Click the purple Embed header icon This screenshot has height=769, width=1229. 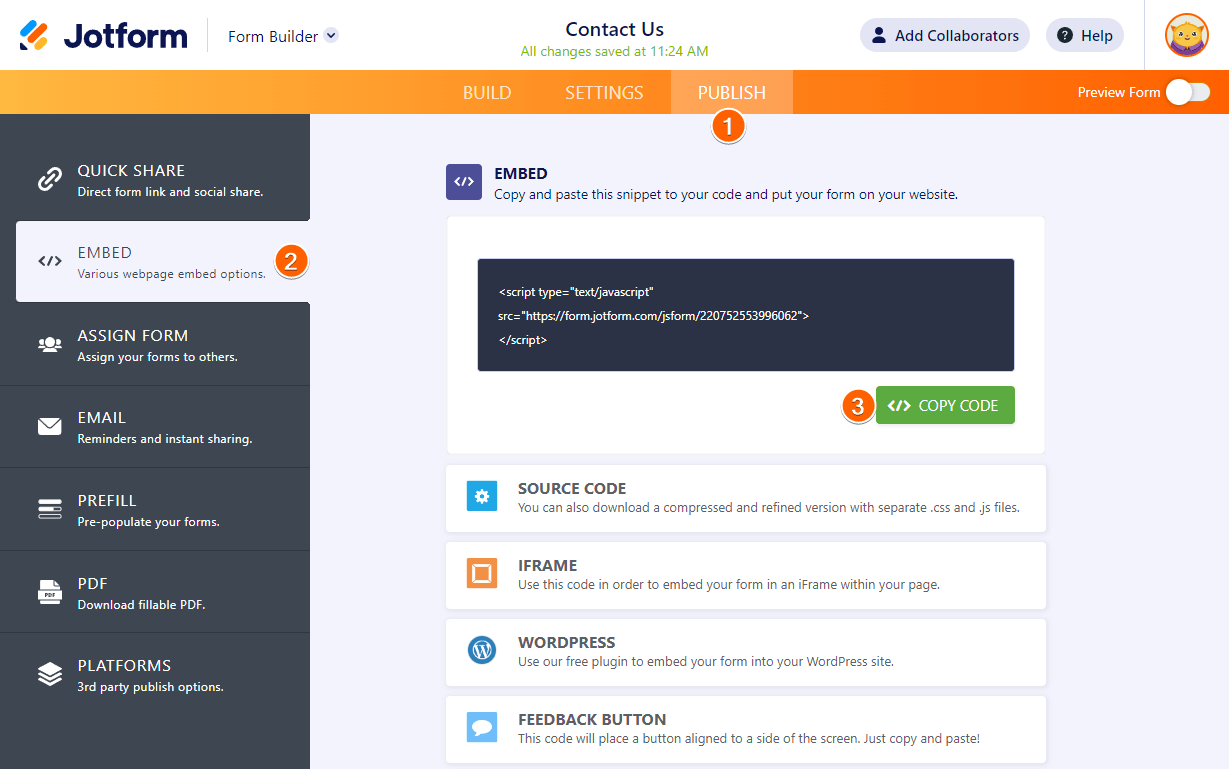point(464,182)
